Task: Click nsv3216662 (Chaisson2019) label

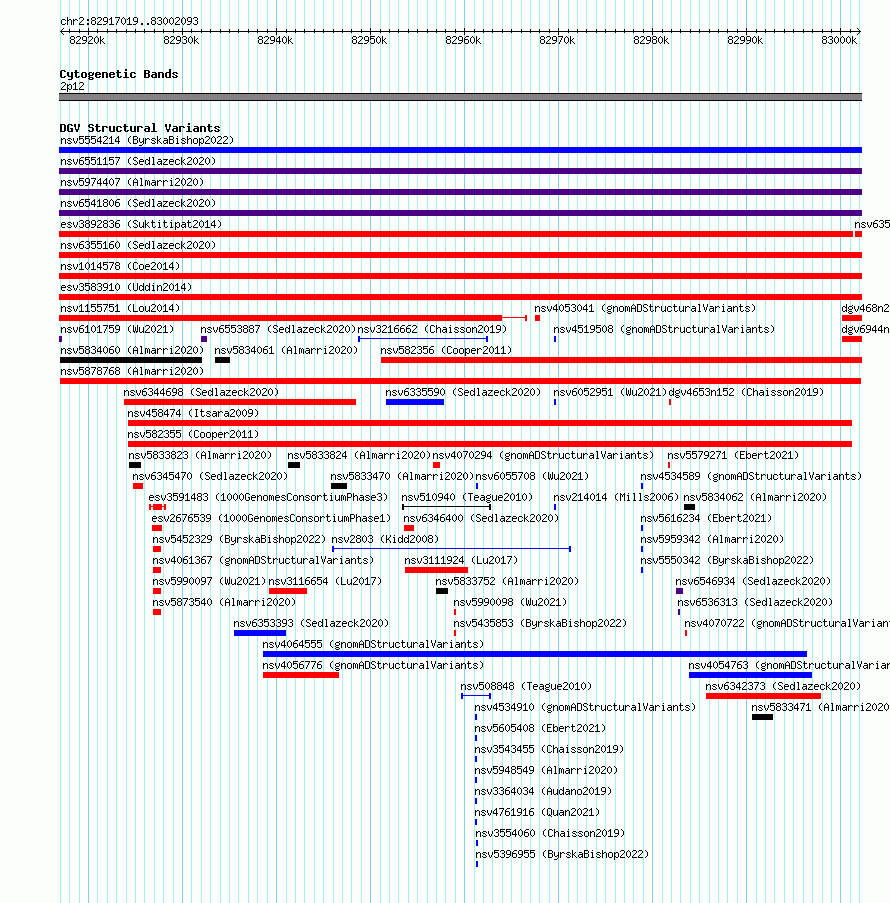Action: [x=432, y=329]
